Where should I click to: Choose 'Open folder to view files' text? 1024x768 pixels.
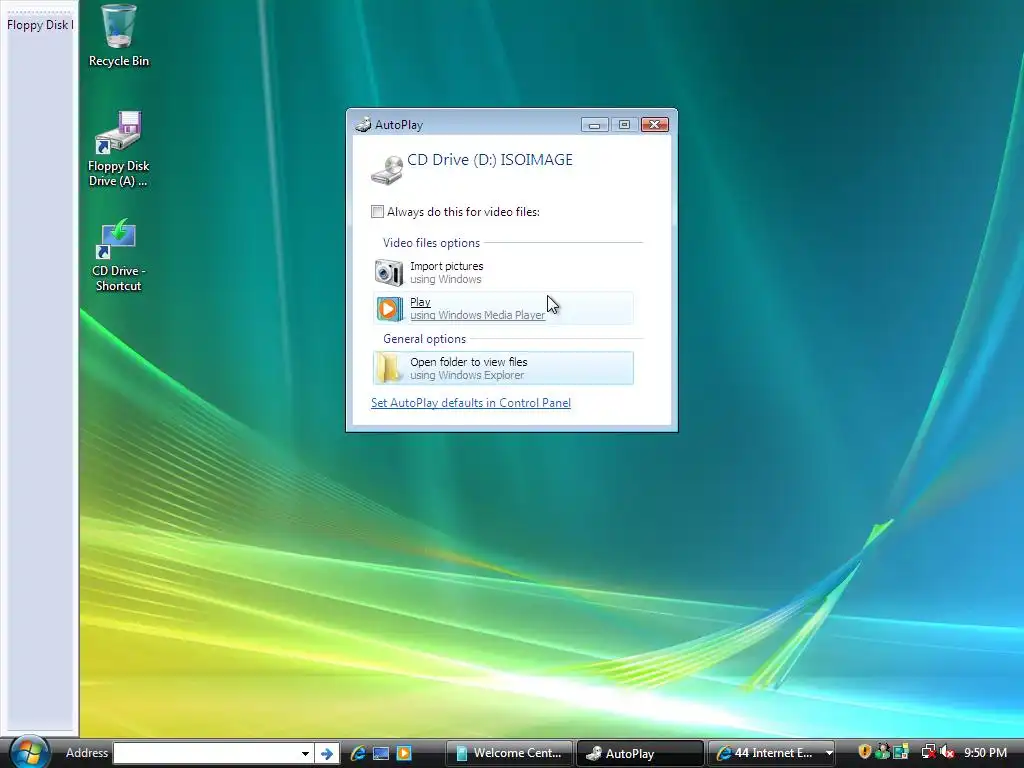click(x=469, y=362)
